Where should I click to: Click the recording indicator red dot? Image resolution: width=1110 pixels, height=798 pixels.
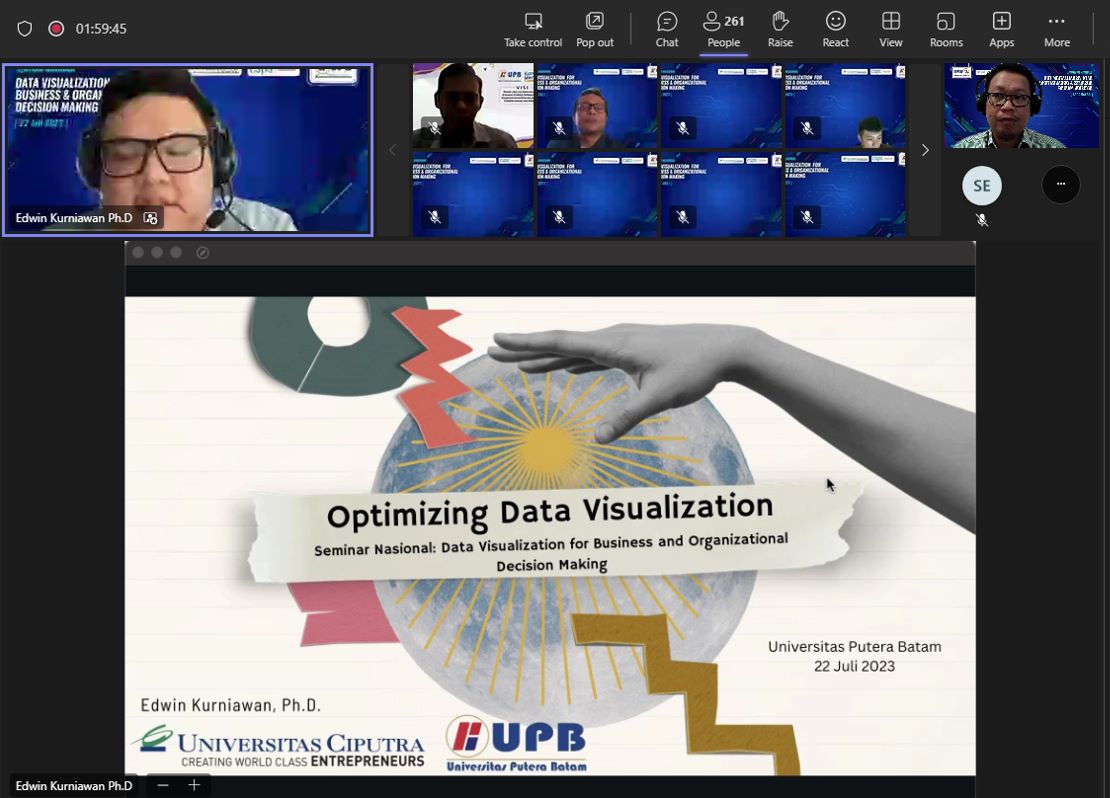coord(56,29)
